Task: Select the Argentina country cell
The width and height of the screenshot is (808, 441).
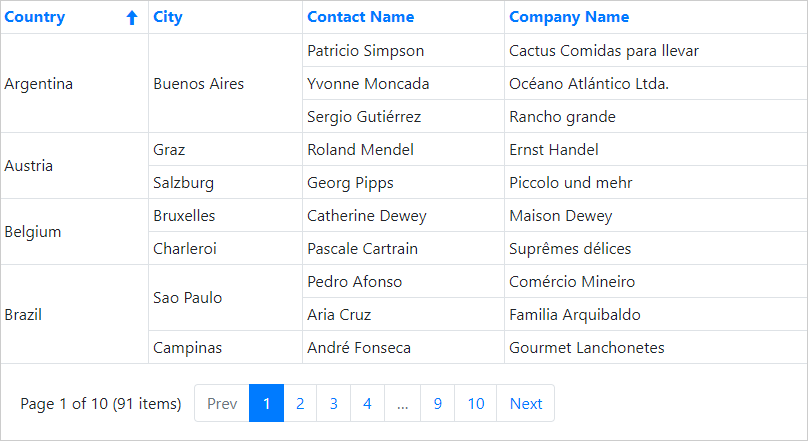Action: click(x=39, y=84)
